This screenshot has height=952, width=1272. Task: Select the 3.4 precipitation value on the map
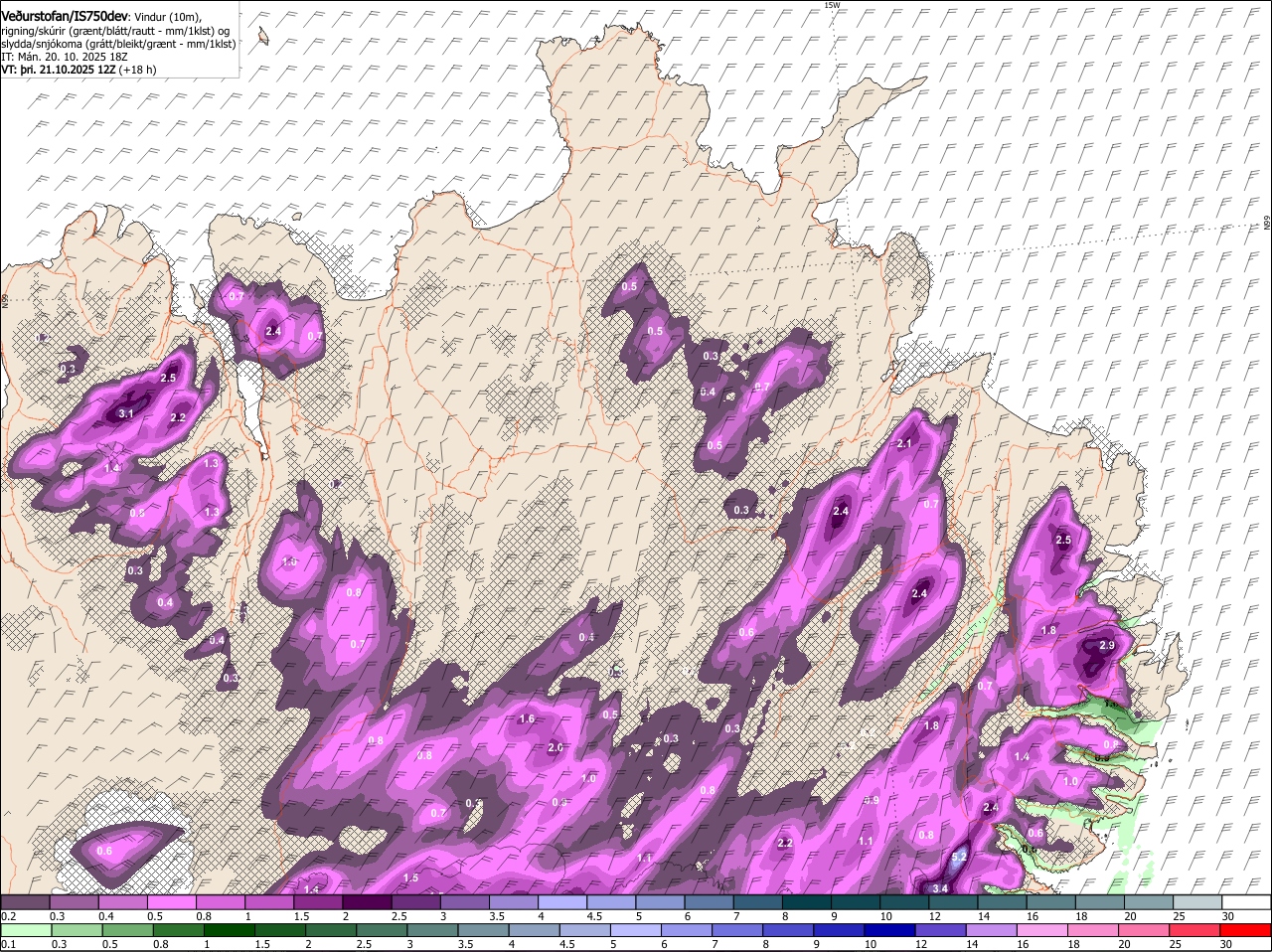tap(940, 887)
